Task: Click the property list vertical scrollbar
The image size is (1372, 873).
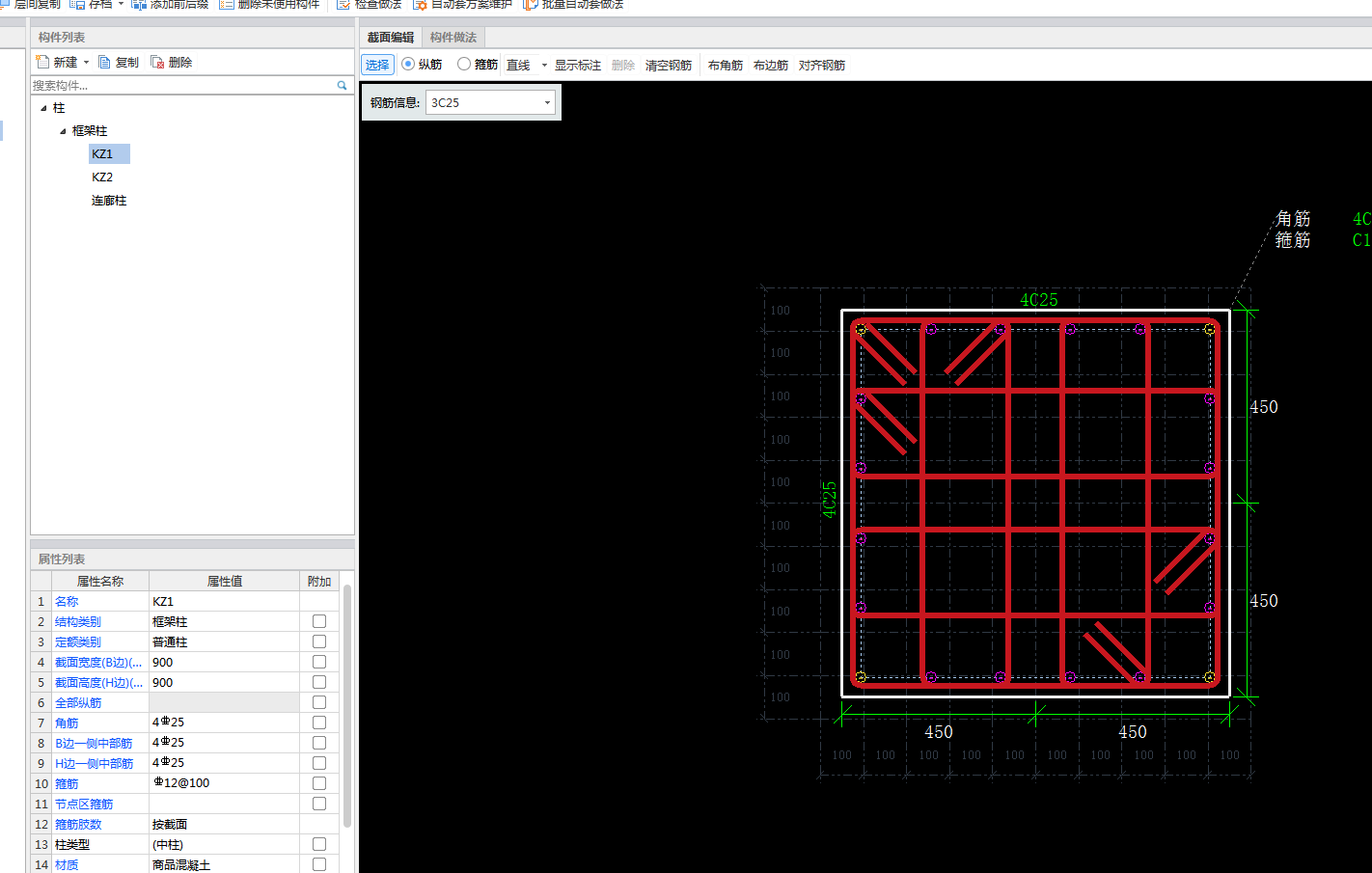Action: [347, 705]
